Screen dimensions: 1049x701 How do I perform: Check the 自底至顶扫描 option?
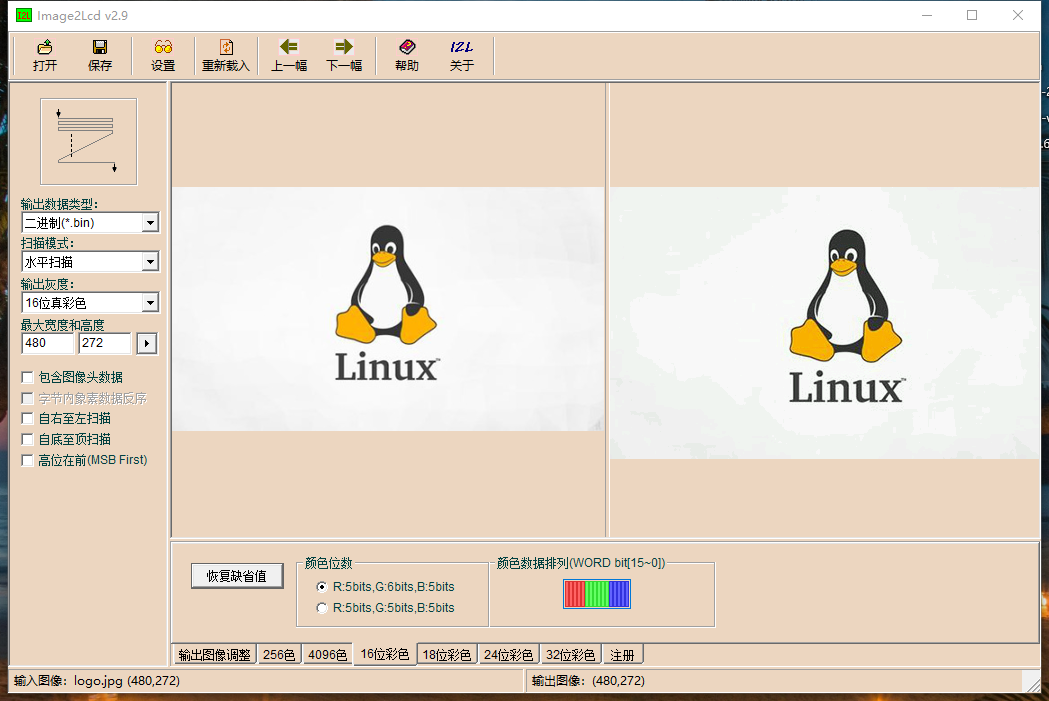(x=27, y=439)
